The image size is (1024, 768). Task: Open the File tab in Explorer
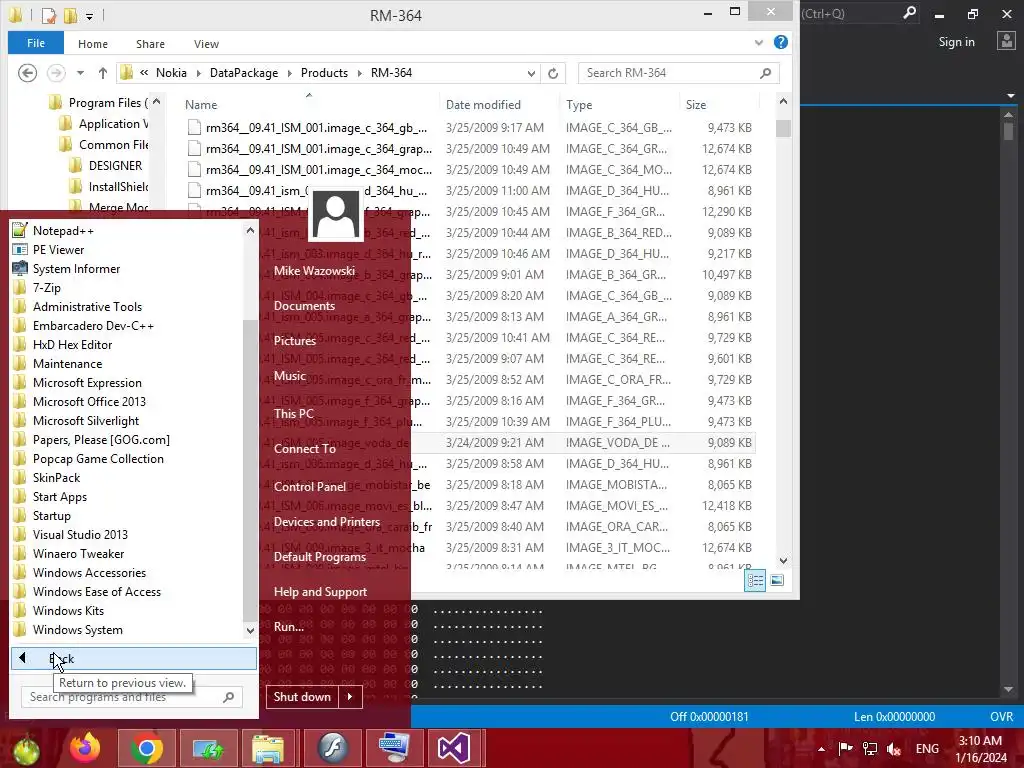[x=36, y=43]
